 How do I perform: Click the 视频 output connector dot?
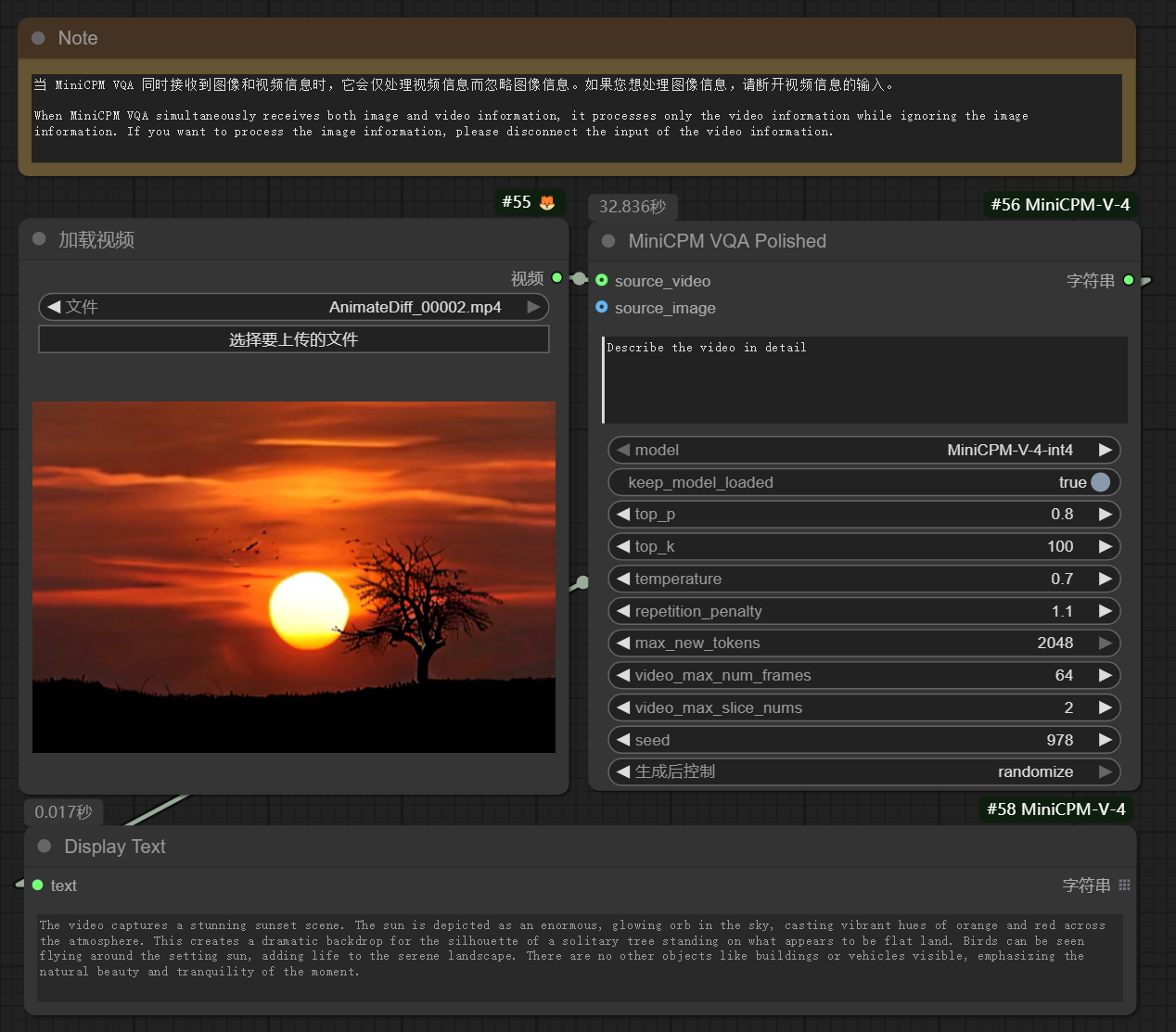coord(556,277)
